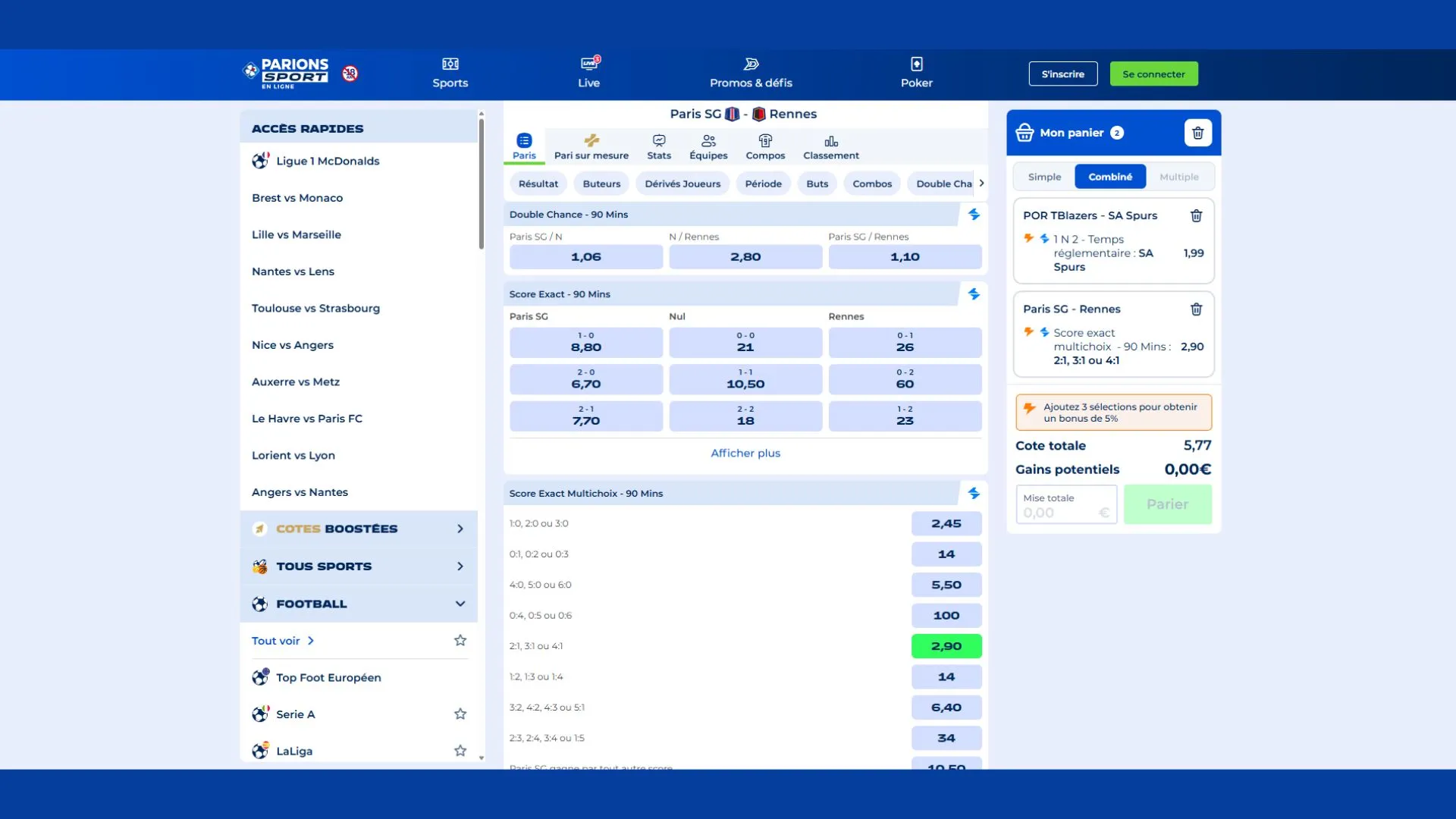Image resolution: width=1456 pixels, height=819 pixels.
Task: Deselect highlighted 2,90 multichoix odds
Action: [x=946, y=646]
